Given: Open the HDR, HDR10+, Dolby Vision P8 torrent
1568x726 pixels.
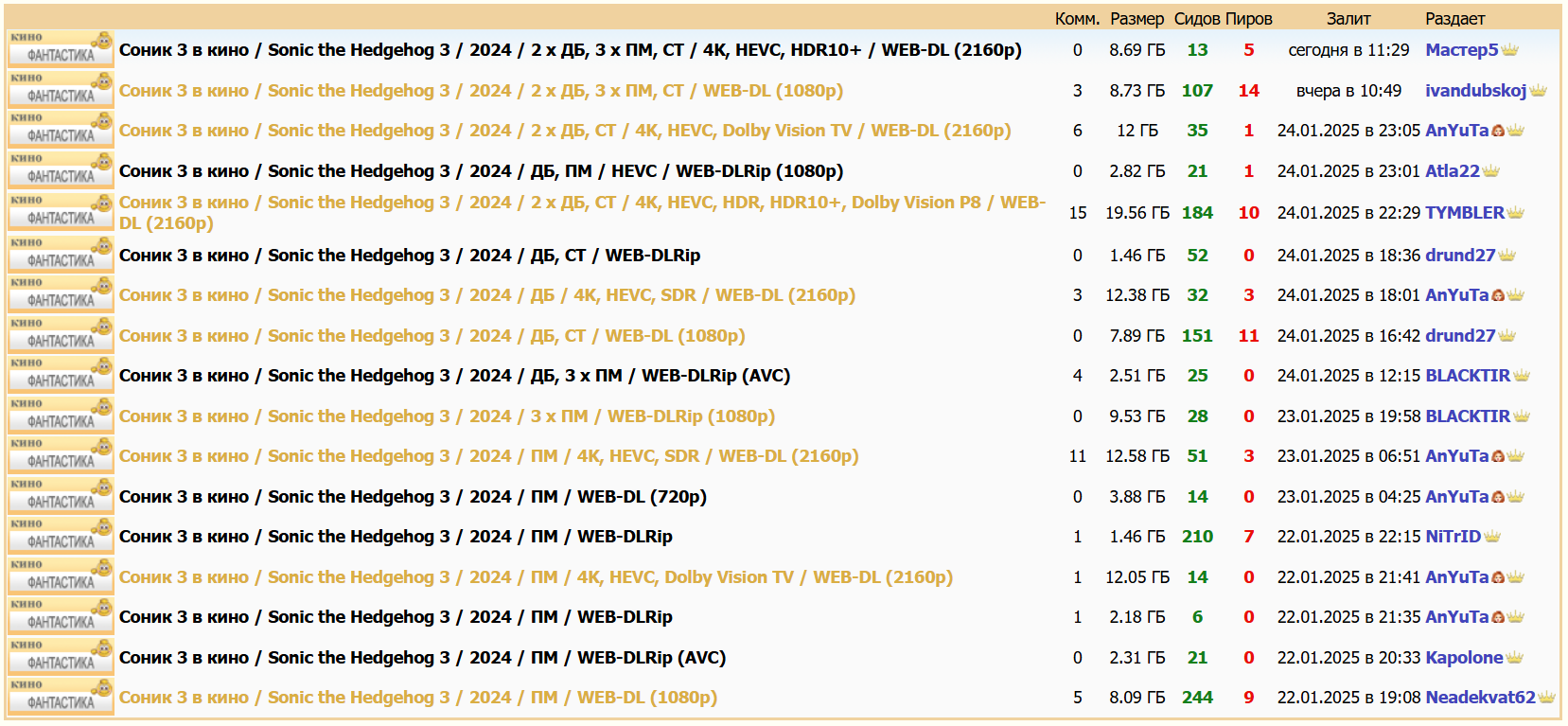Looking at the screenshot, I should [582, 212].
